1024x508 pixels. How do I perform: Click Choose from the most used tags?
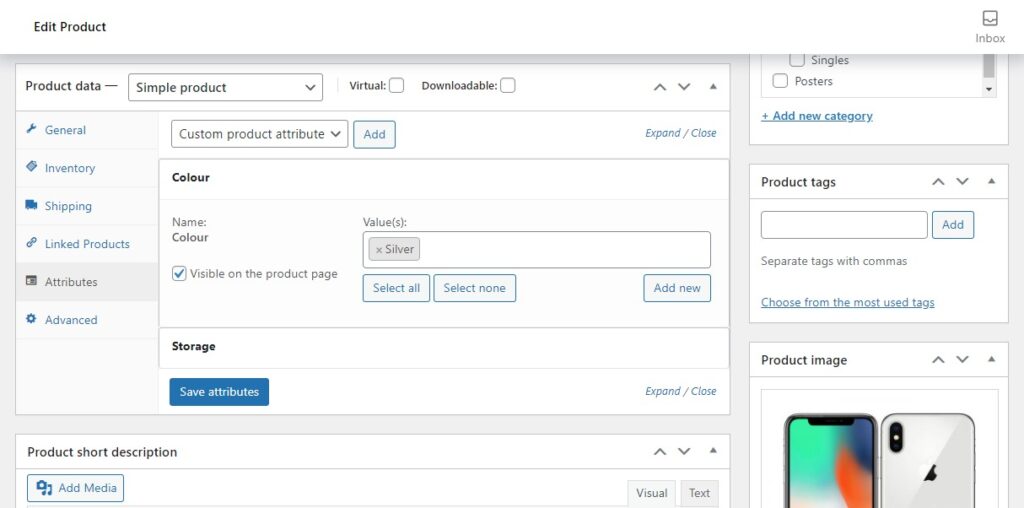pos(848,302)
